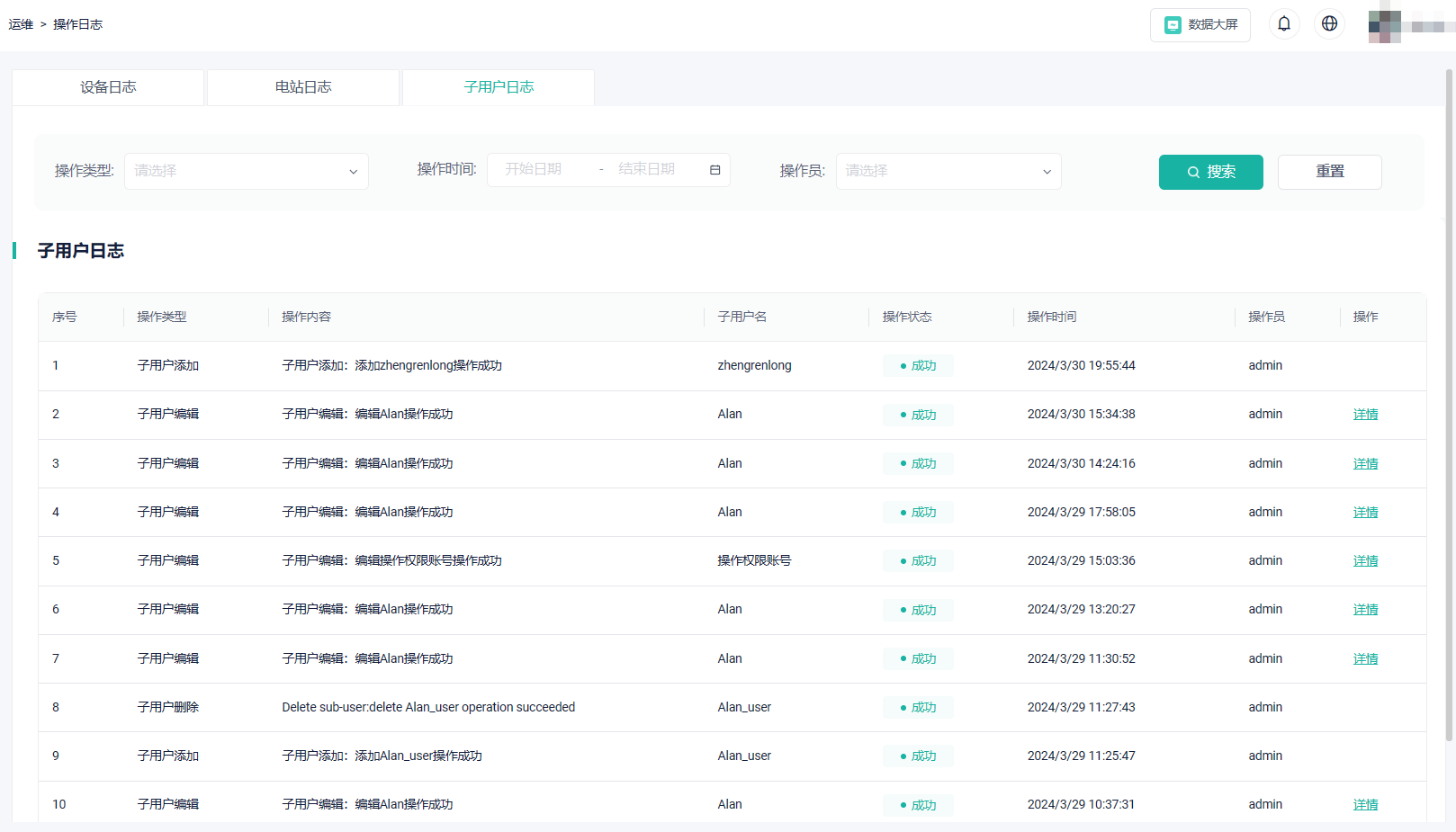Screen dimensions: 1456x832
Task: Open the calendar icon in 操作时间 field
Action: (x=715, y=169)
